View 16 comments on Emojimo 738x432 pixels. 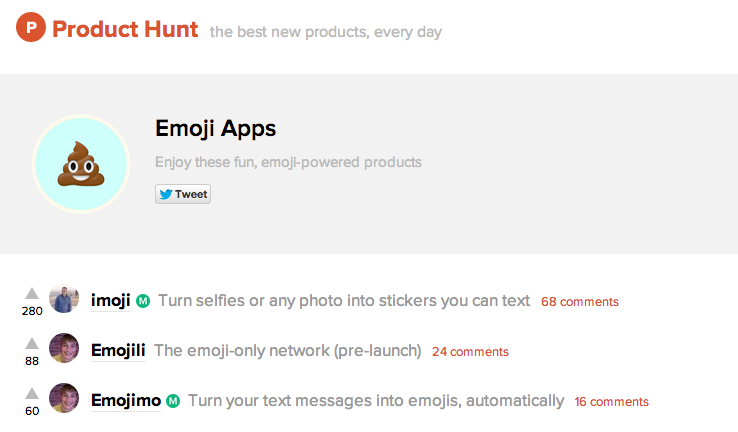[x=611, y=401]
